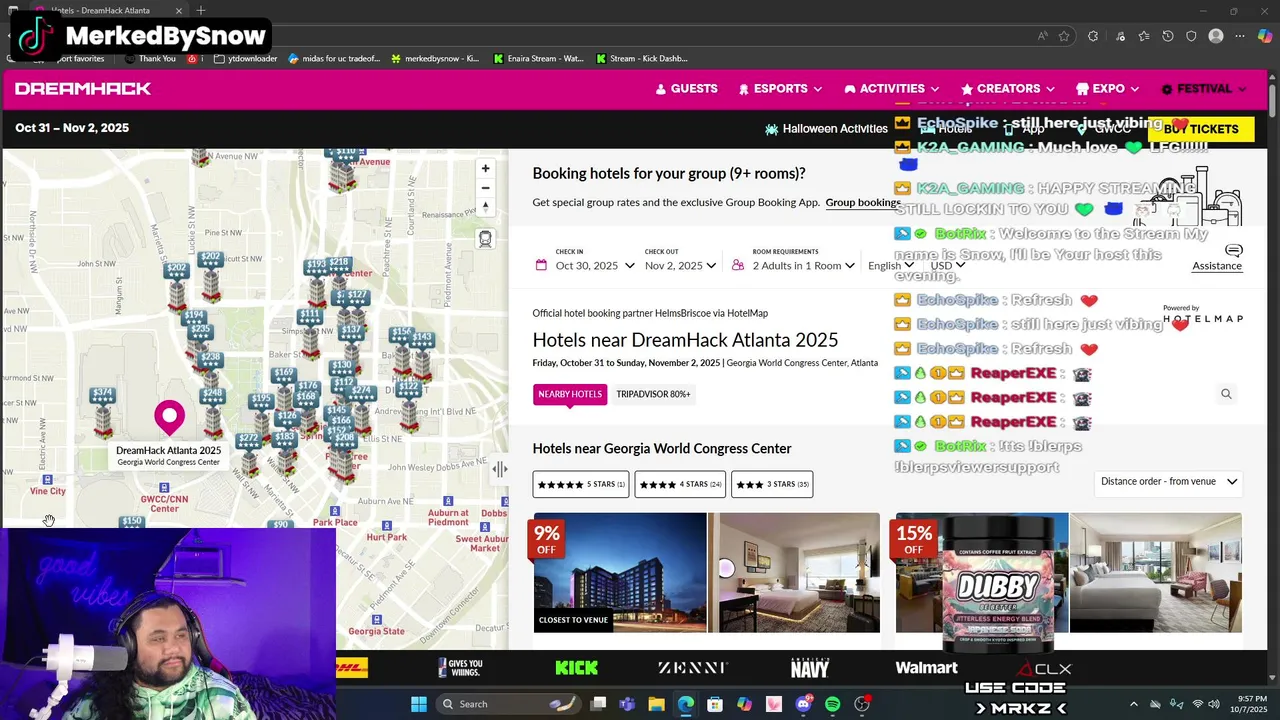Open the Distance order sort dropdown
The image size is (1280, 720).
pyautogui.click(x=1168, y=482)
